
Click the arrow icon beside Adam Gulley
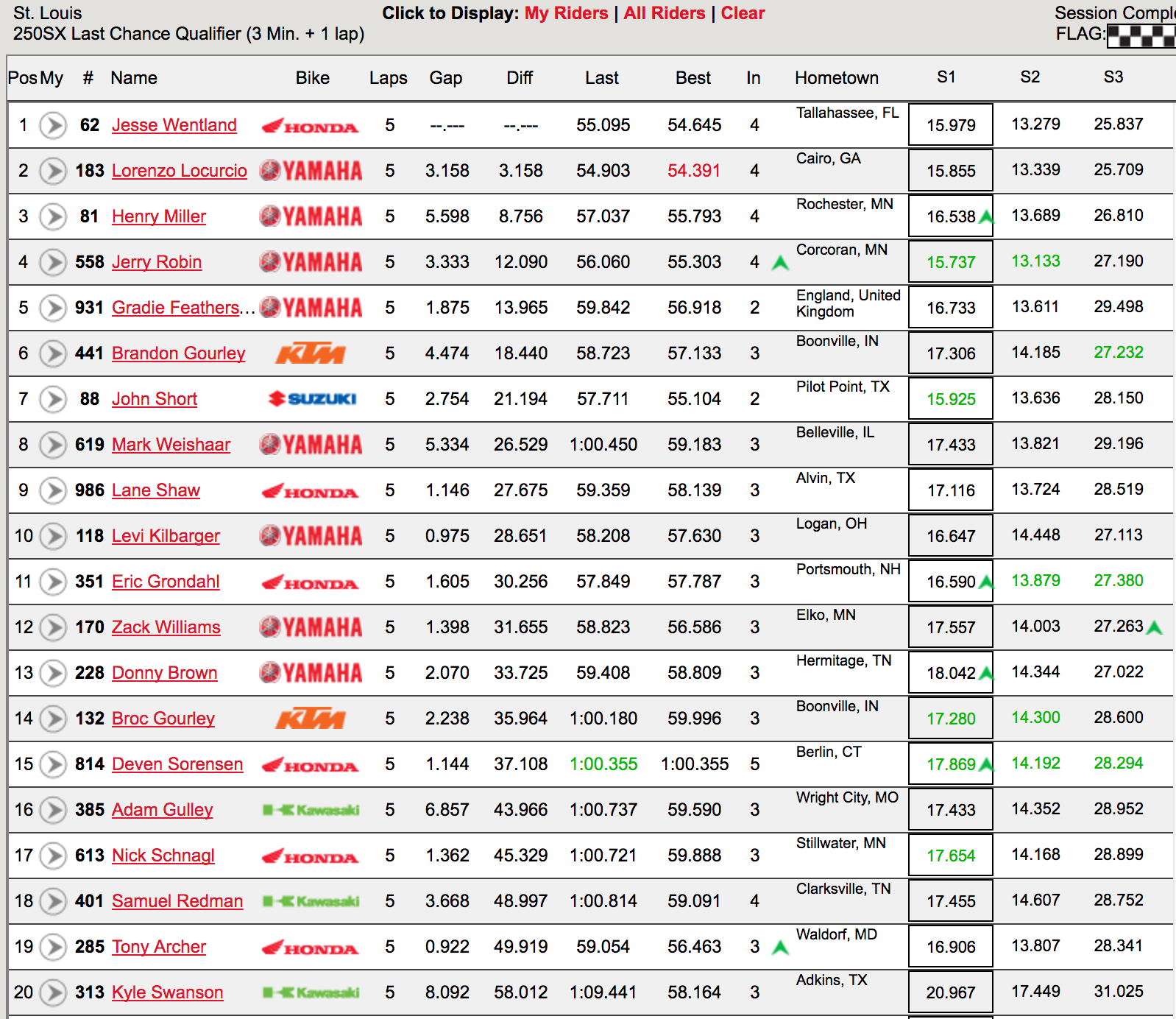point(53,810)
